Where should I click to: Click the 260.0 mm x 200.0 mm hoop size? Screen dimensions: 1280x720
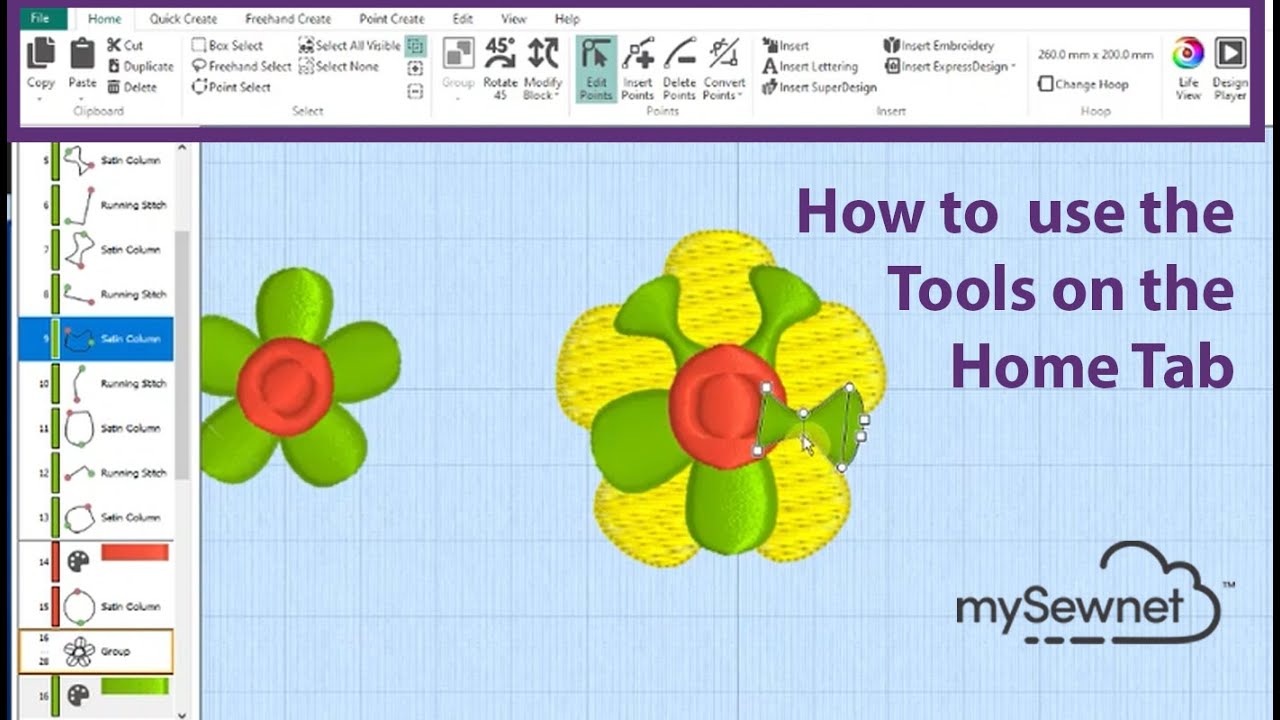(x=1095, y=55)
